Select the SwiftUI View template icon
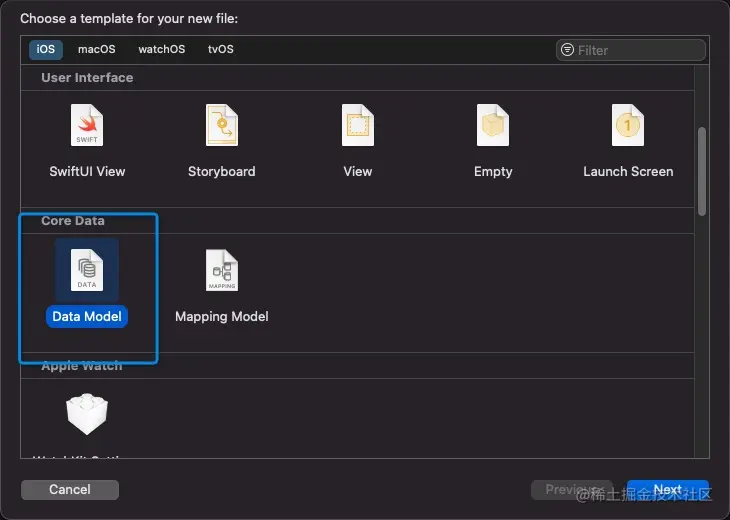This screenshot has height=520, width=730. pos(87,126)
